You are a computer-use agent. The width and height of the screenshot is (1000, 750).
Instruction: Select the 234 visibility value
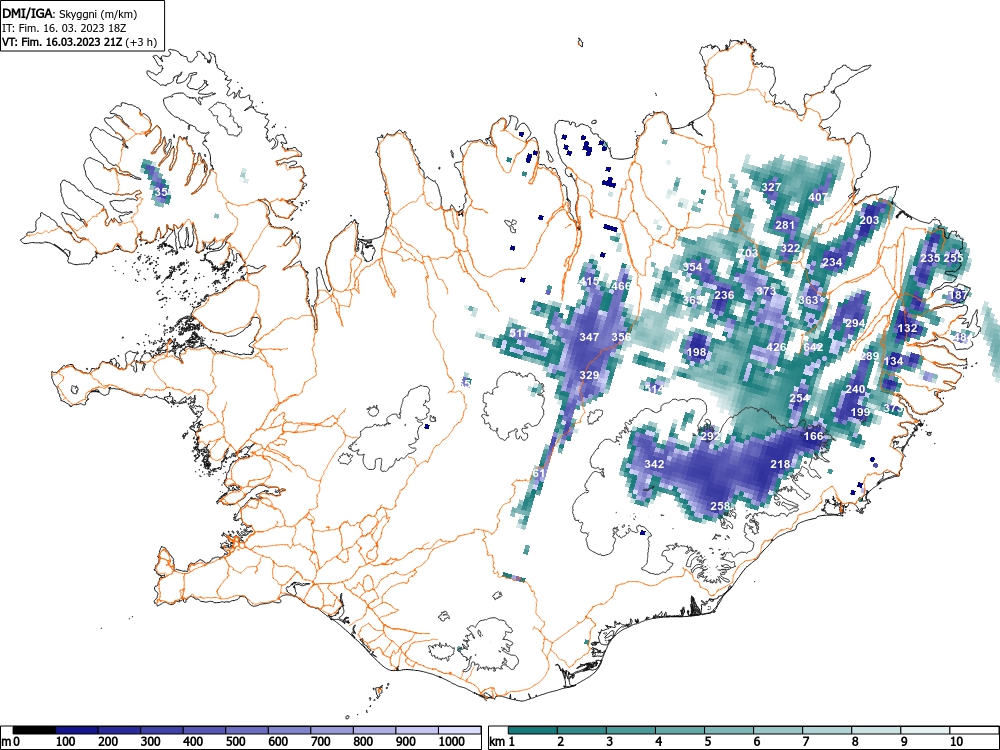coord(832,262)
